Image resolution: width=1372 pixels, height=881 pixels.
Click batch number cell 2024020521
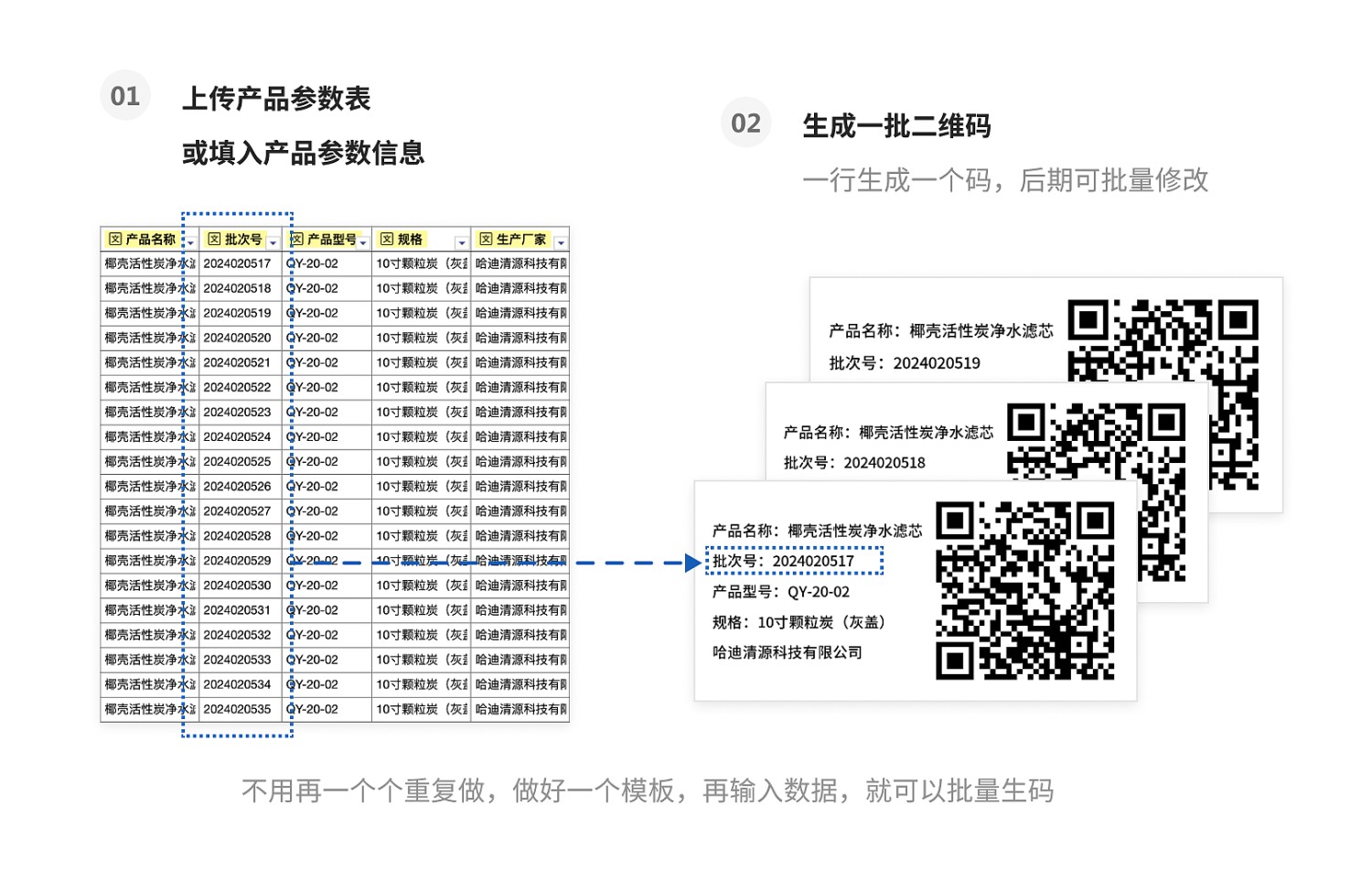pos(241,362)
